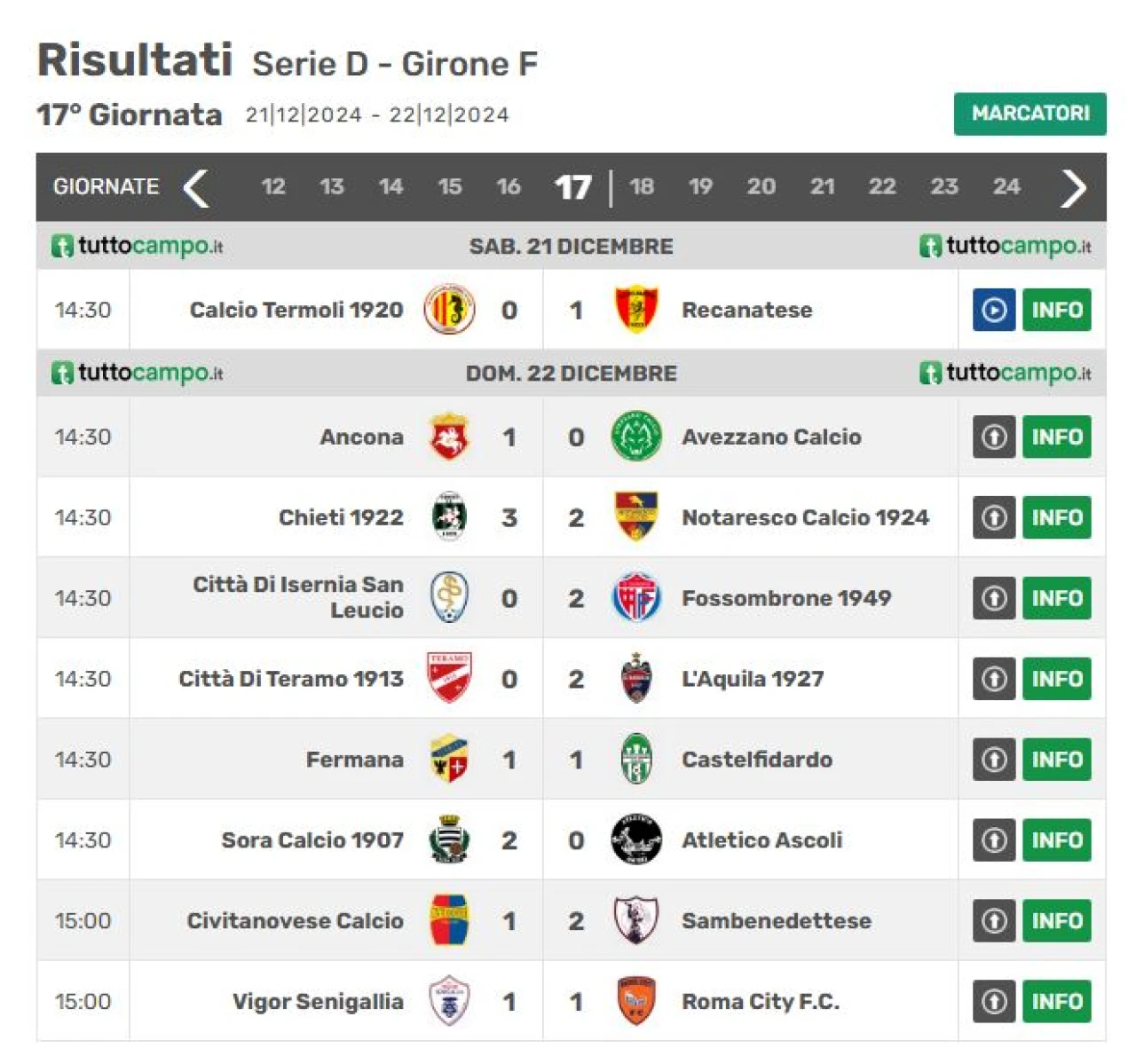
Task: Open the MARCATORI button
Action: point(1030,114)
